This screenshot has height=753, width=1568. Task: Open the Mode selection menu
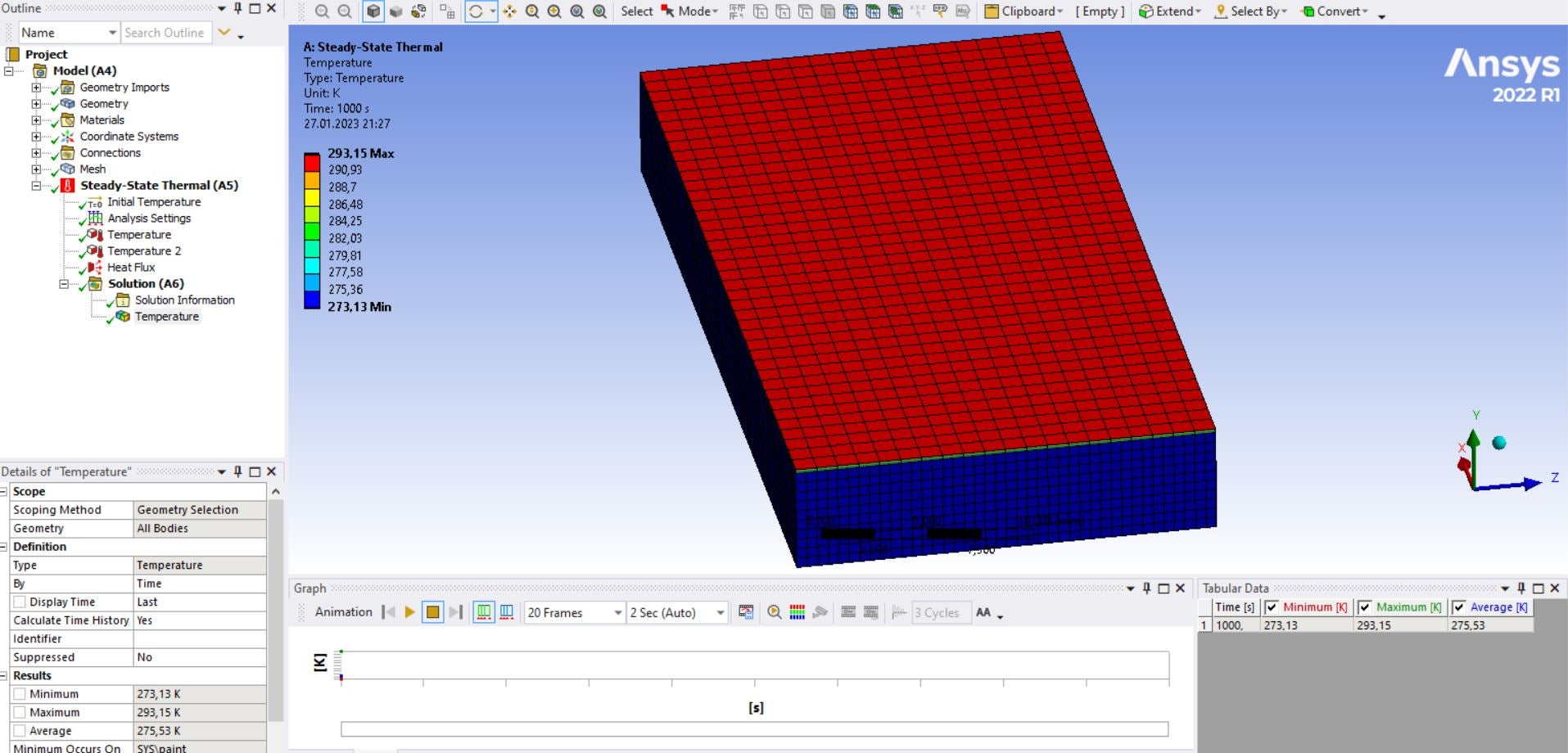[689, 11]
